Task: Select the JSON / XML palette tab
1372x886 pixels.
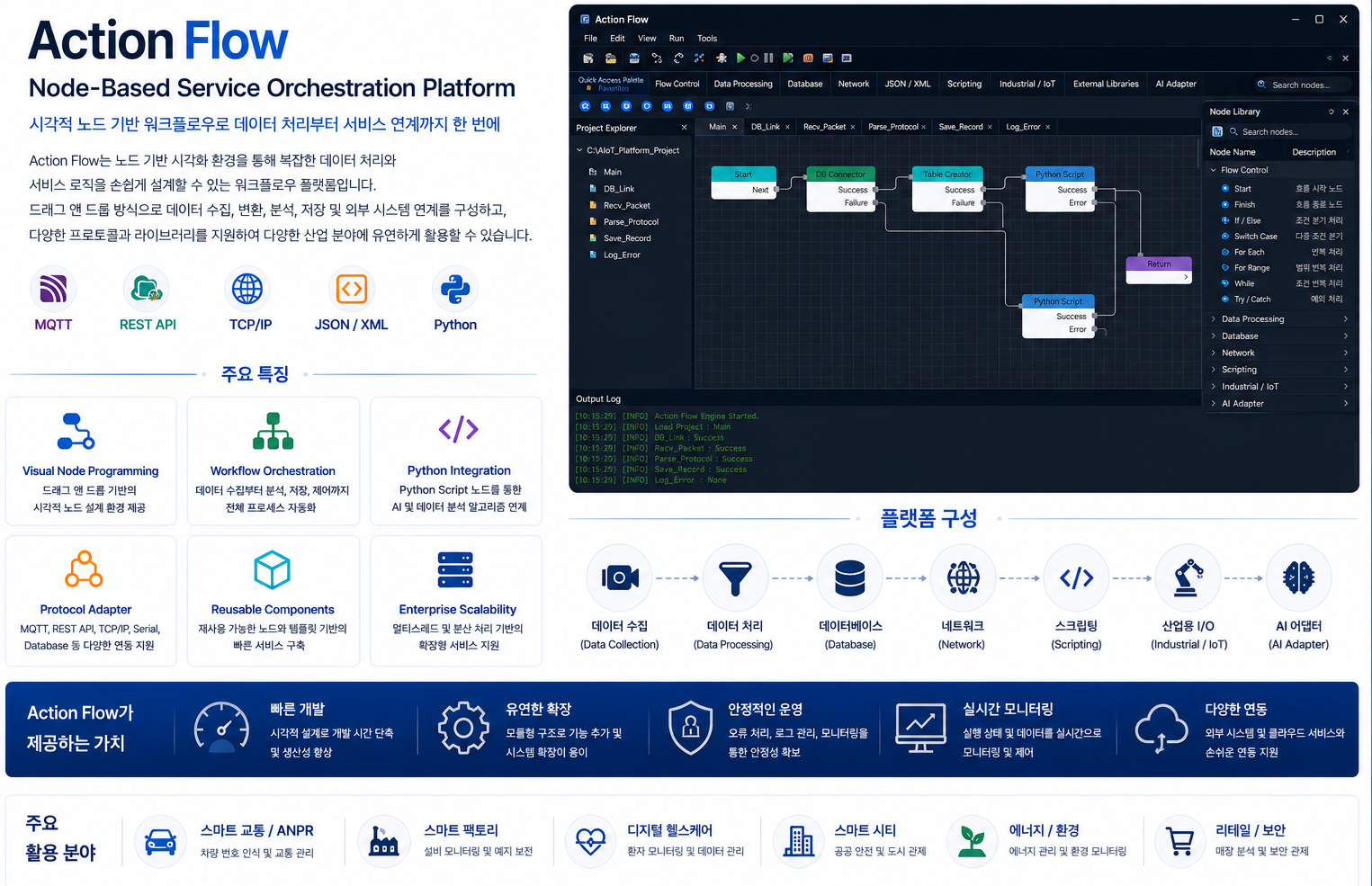Action: click(x=908, y=84)
